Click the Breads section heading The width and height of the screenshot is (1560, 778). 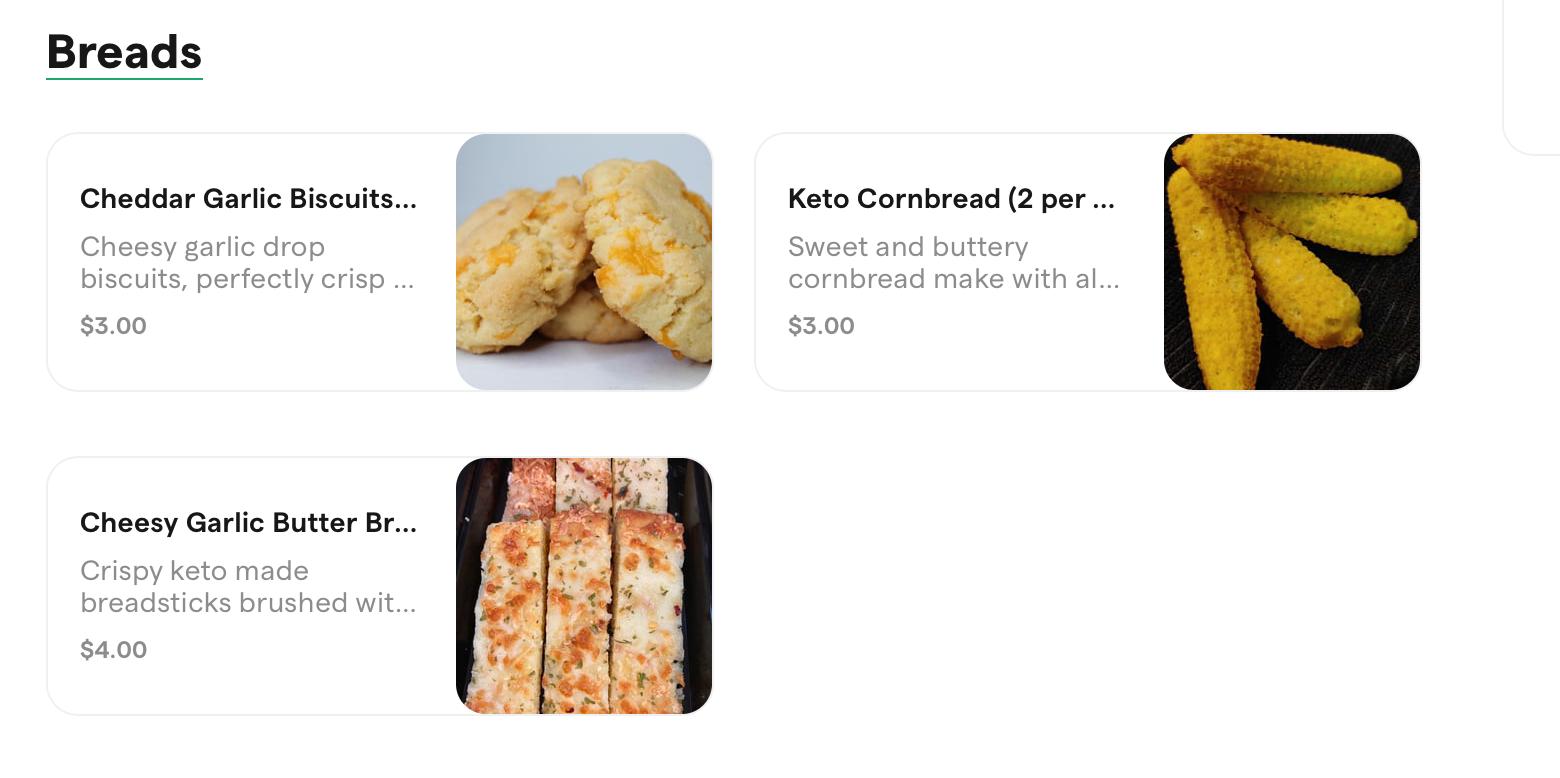click(x=124, y=52)
